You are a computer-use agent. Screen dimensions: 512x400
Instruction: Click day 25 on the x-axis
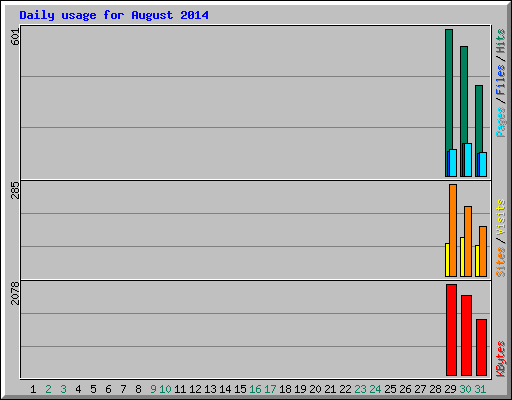(x=390, y=389)
